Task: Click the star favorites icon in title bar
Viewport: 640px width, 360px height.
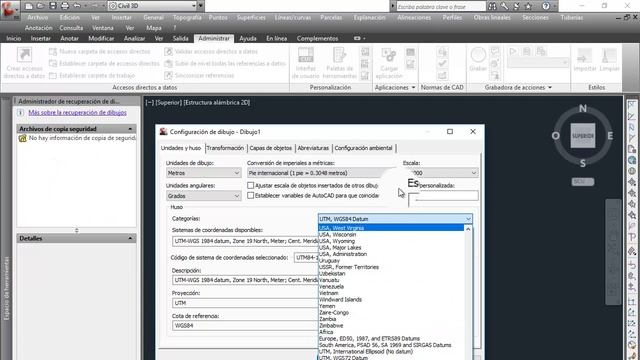Action: (x=528, y=6)
